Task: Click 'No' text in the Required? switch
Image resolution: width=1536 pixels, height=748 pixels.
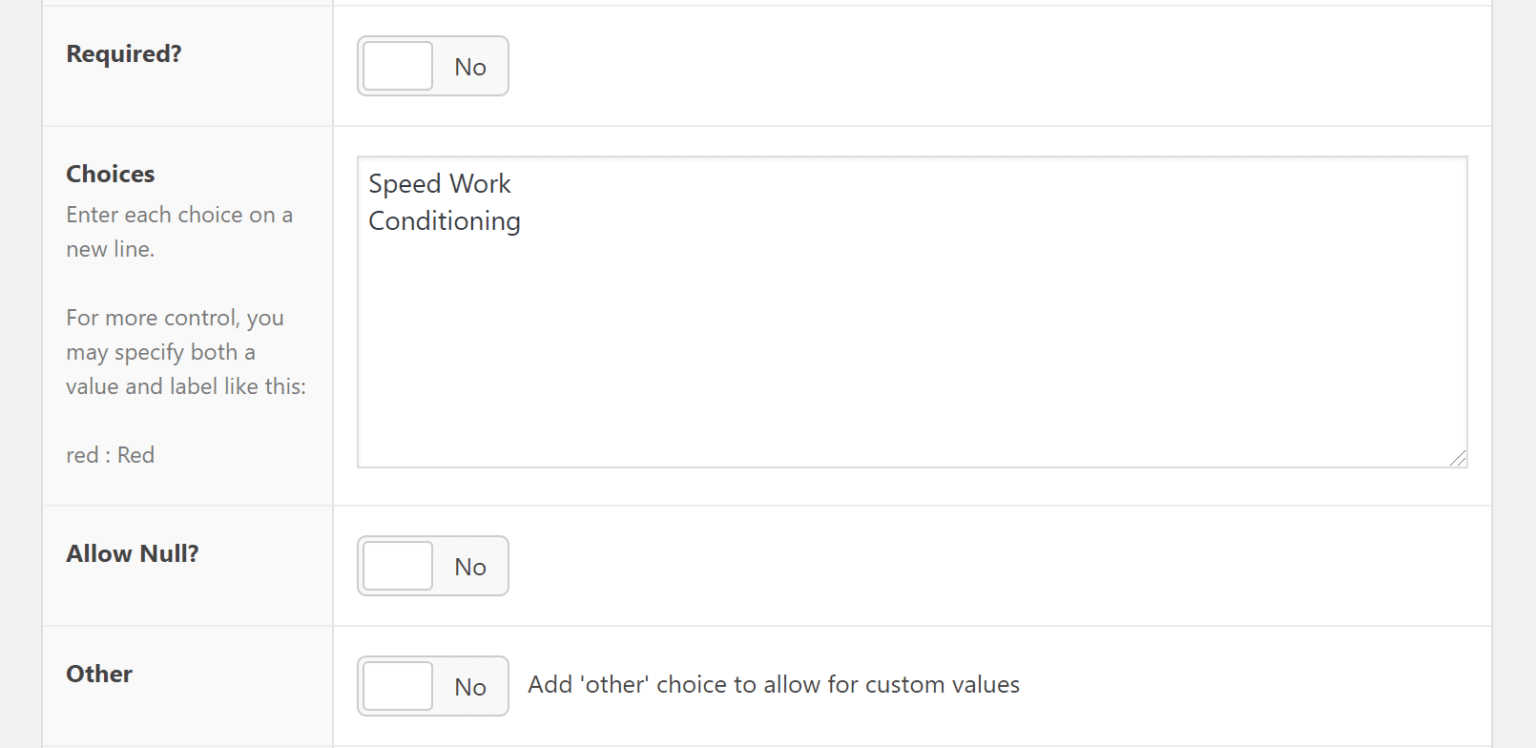Action: pos(470,67)
